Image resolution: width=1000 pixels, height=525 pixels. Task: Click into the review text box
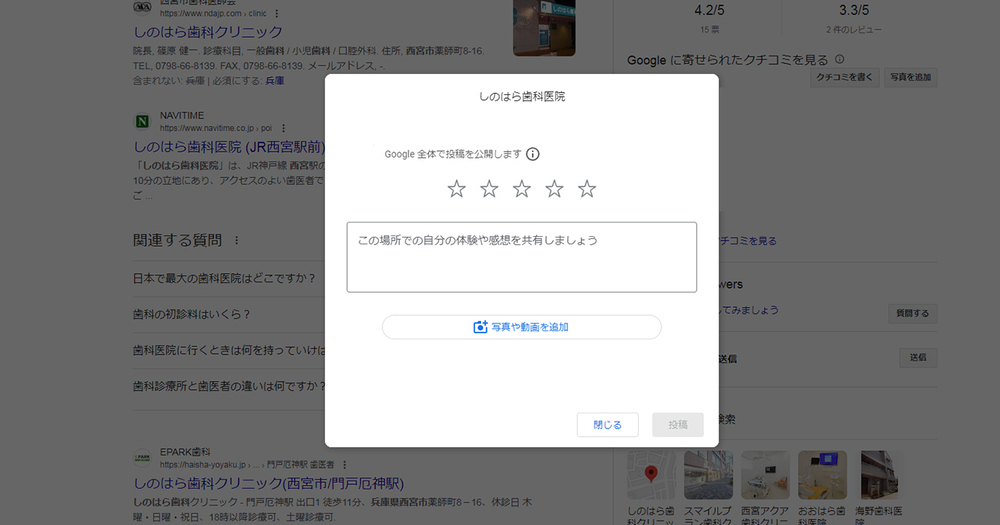521,257
